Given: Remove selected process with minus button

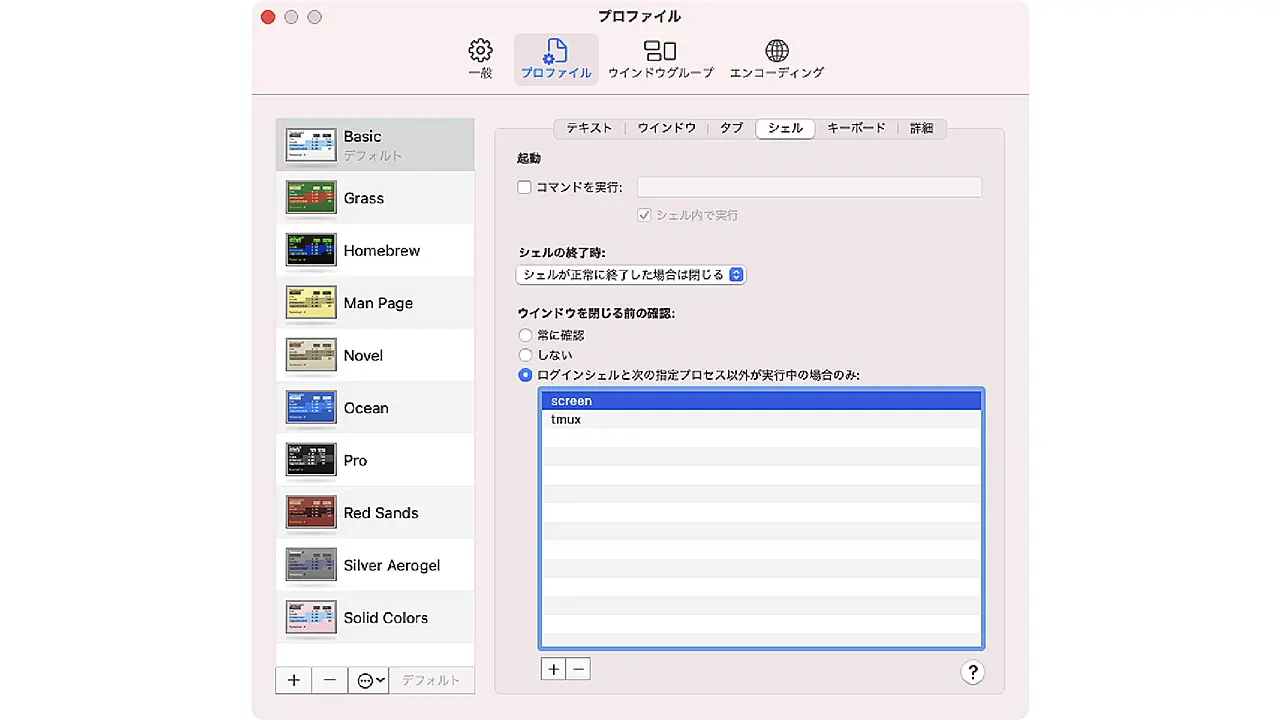Looking at the screenshot, I should (x=578, y=669).
